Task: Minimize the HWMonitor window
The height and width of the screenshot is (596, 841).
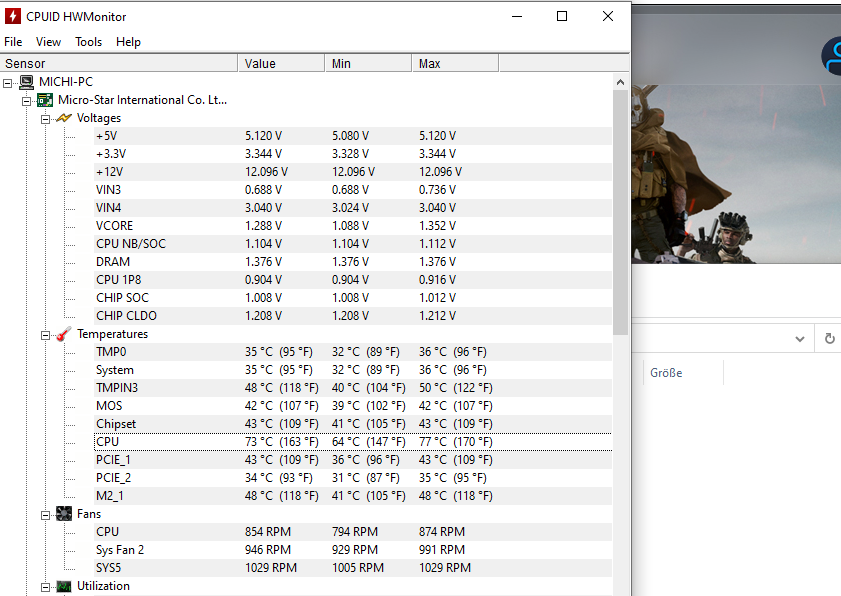Action: [x=517, y=17]
